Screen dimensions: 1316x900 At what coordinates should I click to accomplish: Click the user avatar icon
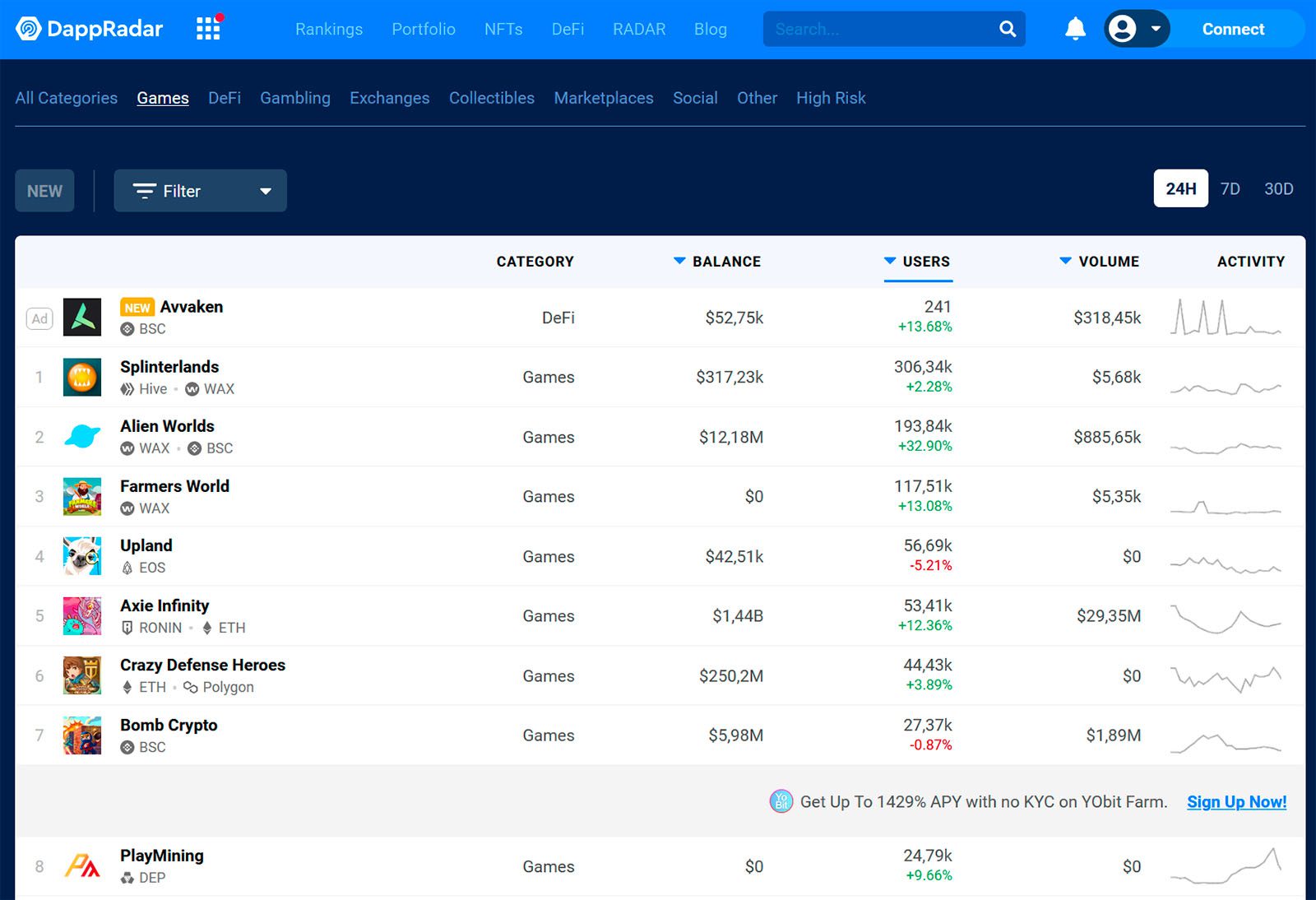pos(1122,29)
